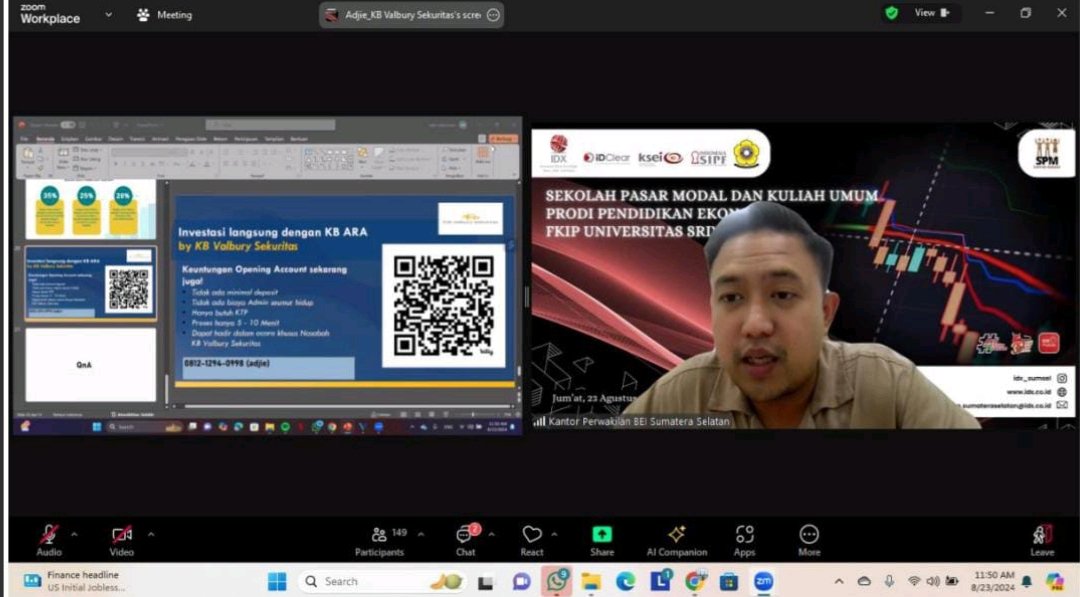The height and width of the screenshot is (597, 1080).
Task: Open the Participants panel
Action: (379, 540)
